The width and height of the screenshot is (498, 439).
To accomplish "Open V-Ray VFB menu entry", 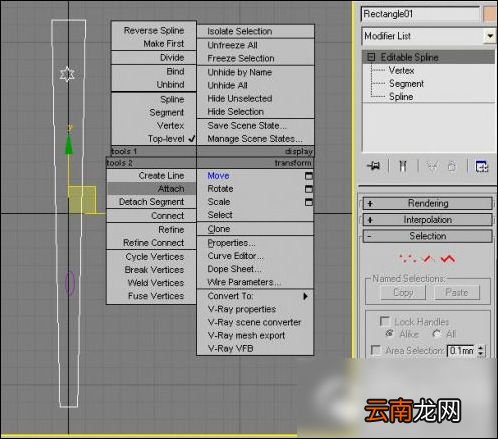I will tap(255, 348).
